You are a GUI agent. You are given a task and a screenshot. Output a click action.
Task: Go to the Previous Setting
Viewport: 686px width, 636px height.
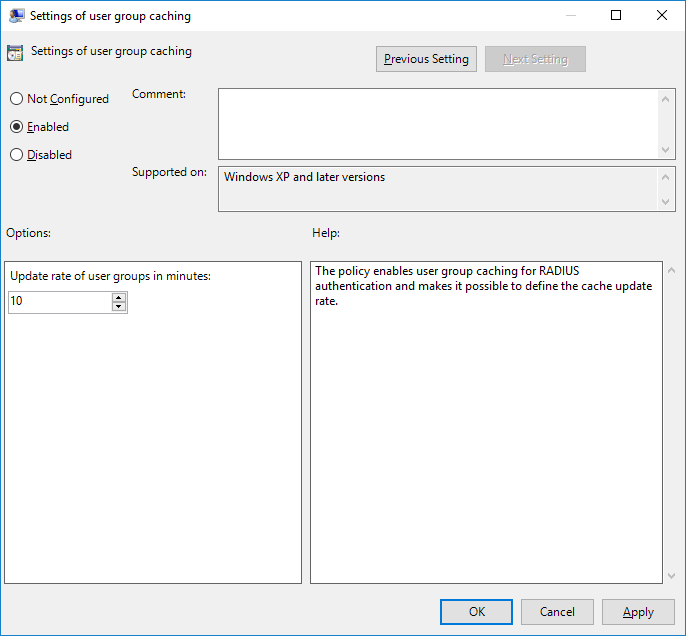pos(426,59)
